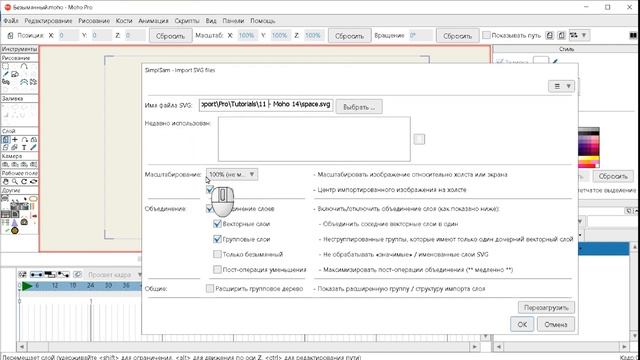Click the first timeline channel icon
The width and height of the screenshot is (640, 360).
23,274
